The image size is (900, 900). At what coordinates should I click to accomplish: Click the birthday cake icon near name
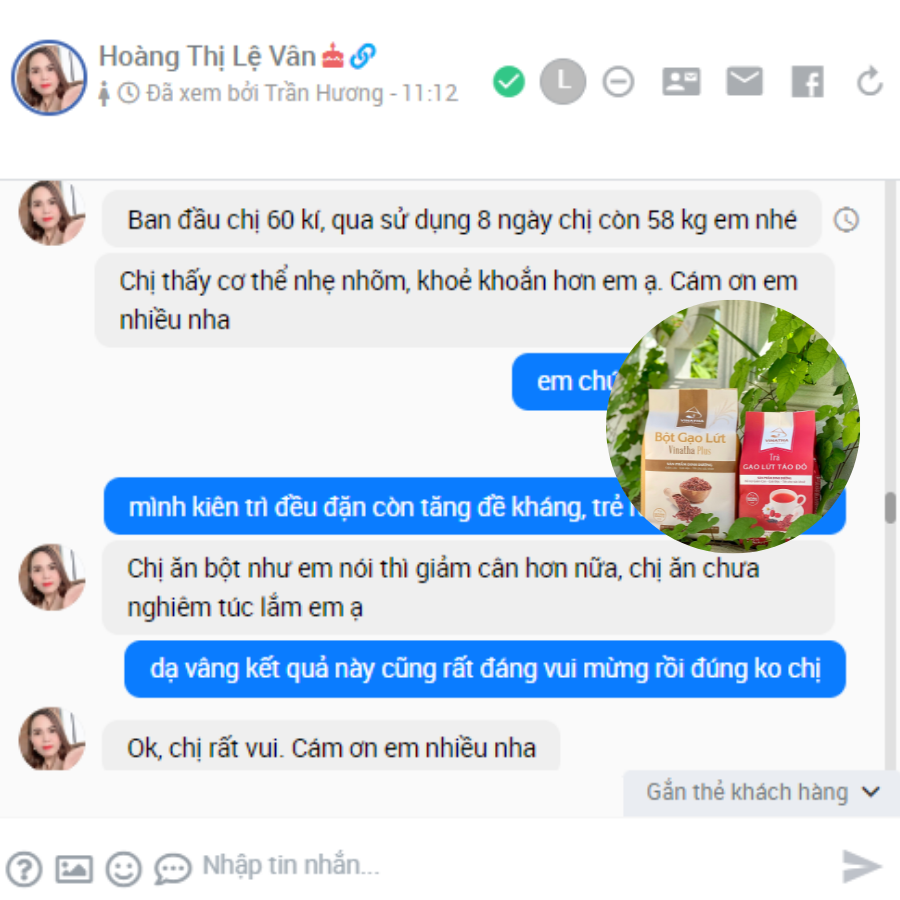[x=332, y=56]
